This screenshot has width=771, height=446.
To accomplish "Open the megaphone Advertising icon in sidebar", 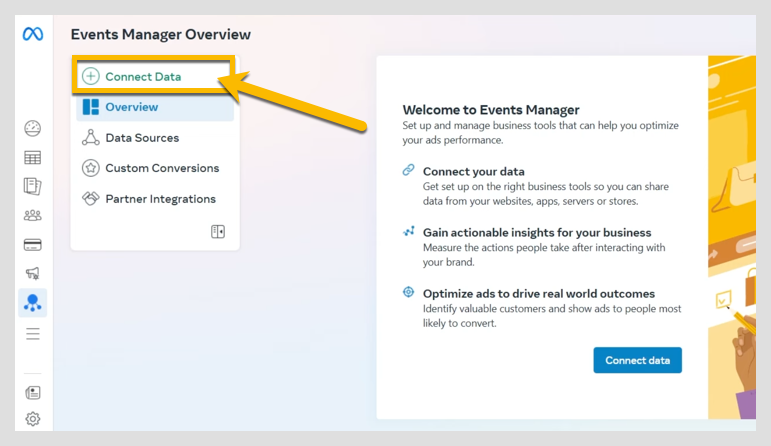I will pyautogui.click(x=33, y=273).
